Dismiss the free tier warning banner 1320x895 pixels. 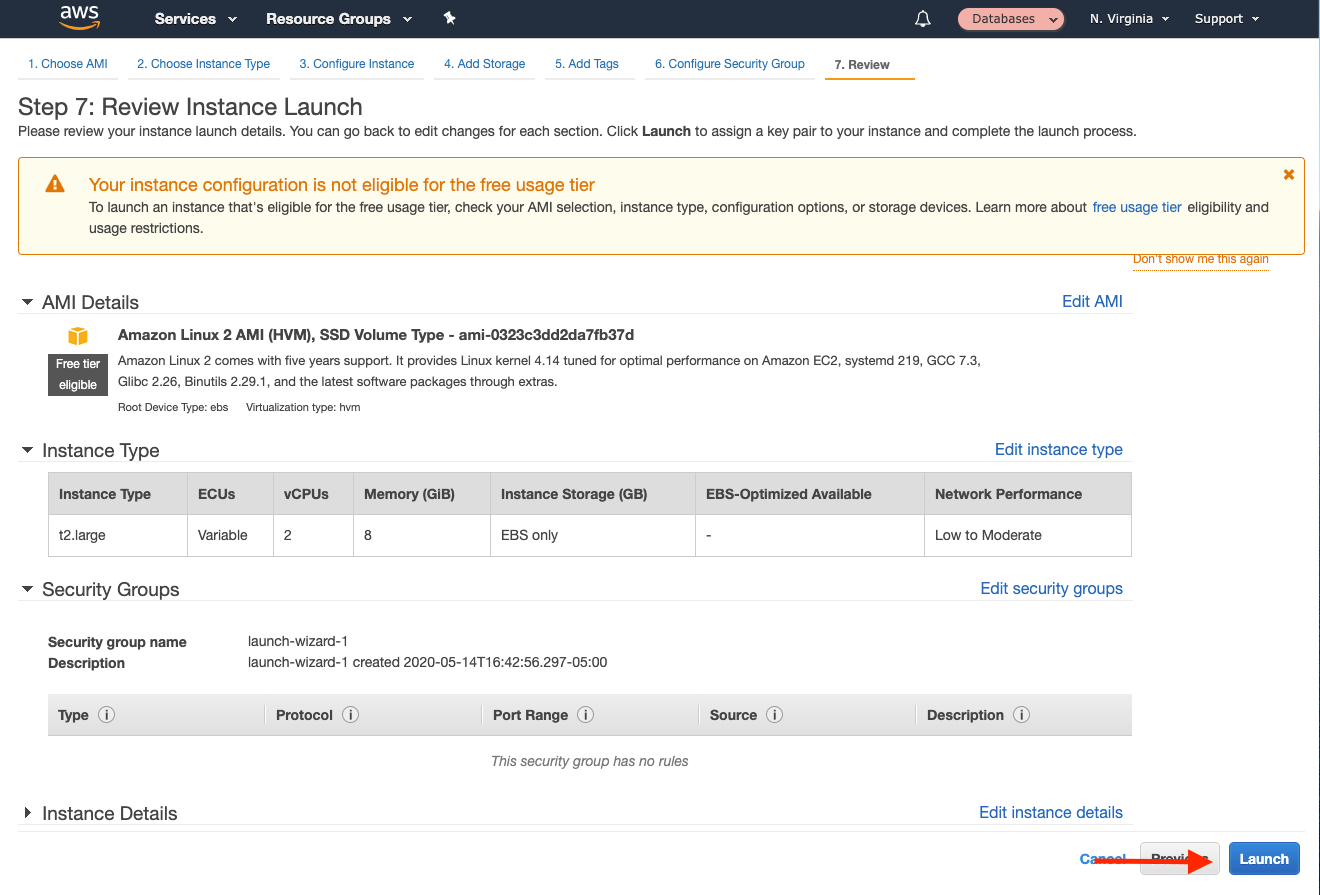1288,175
